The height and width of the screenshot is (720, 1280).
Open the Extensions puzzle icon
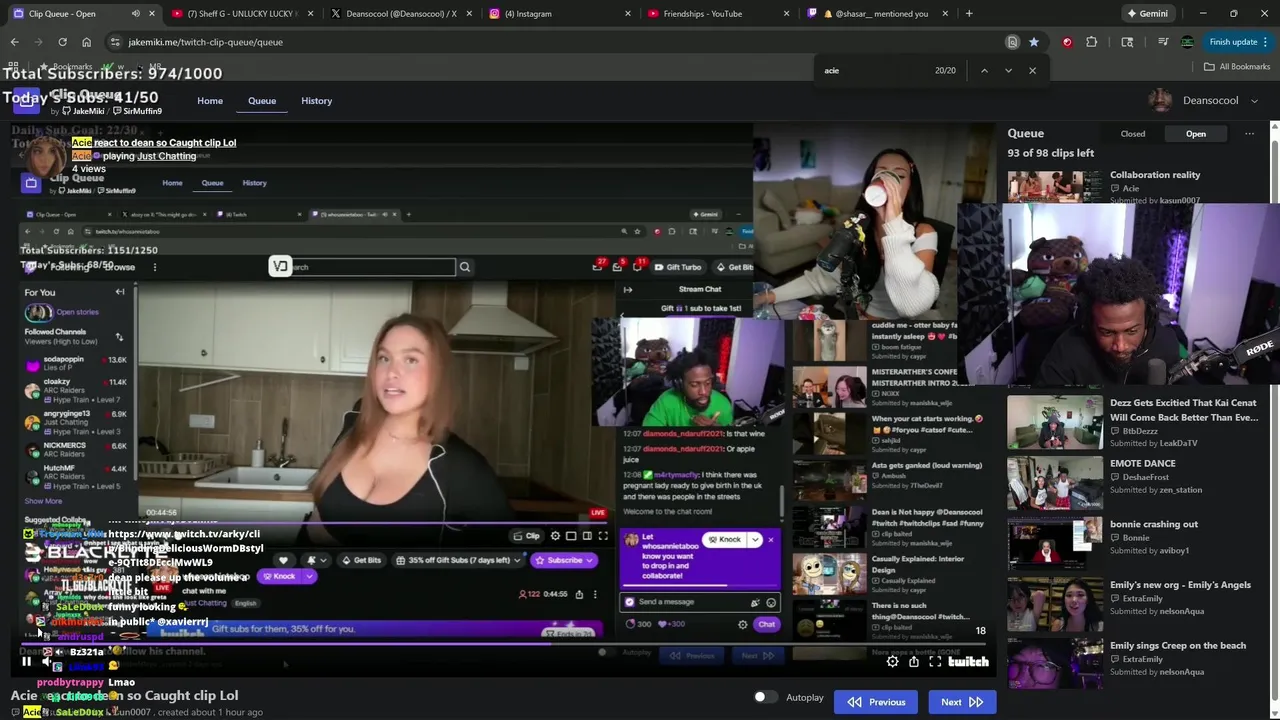coord(1091,42)
